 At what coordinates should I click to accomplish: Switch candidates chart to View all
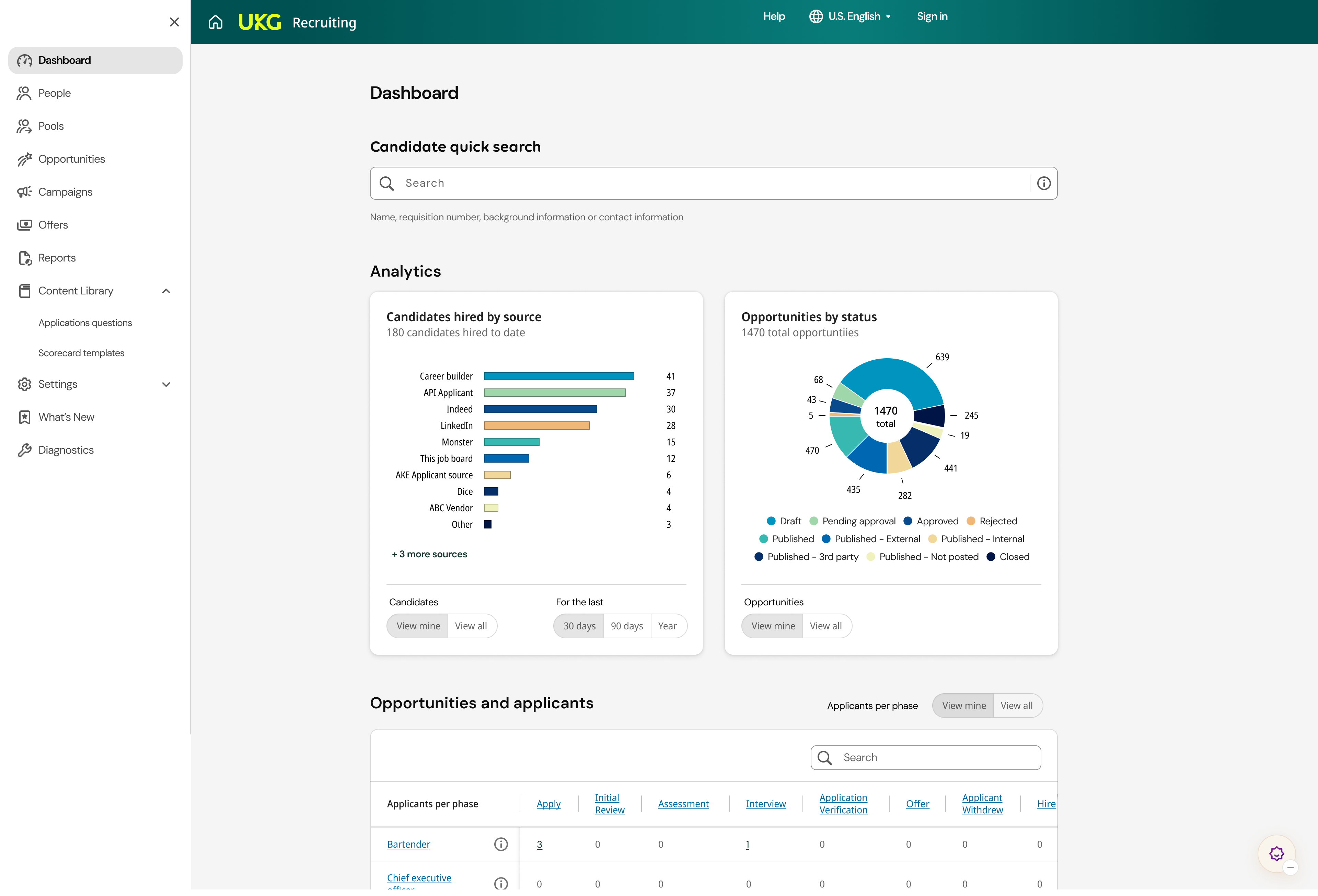[472, 626]
